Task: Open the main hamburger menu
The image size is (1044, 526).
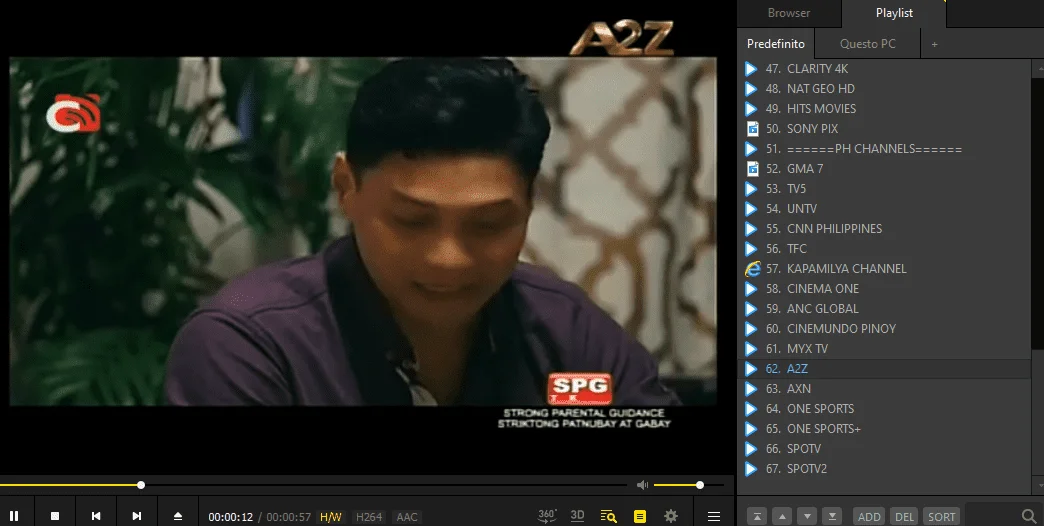Action: [x=714, y=516]
